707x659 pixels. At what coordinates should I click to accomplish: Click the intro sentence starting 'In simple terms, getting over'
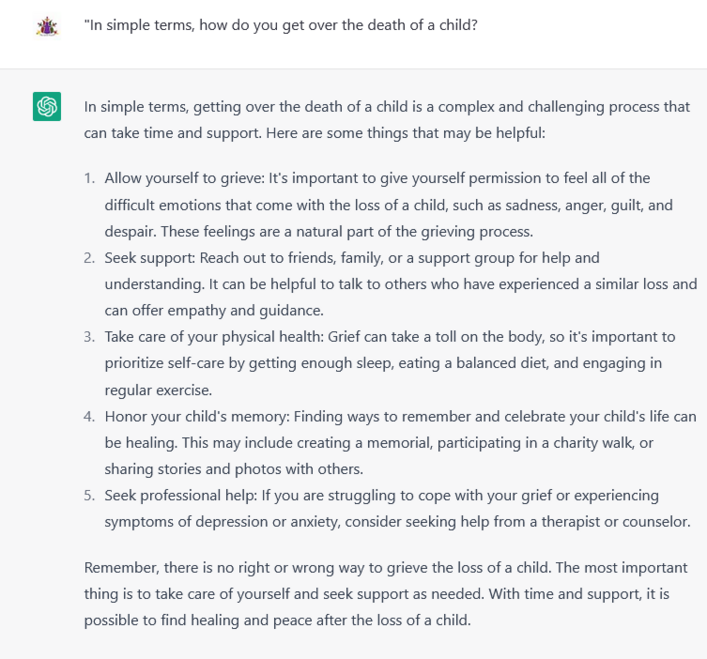coord(387,120)
